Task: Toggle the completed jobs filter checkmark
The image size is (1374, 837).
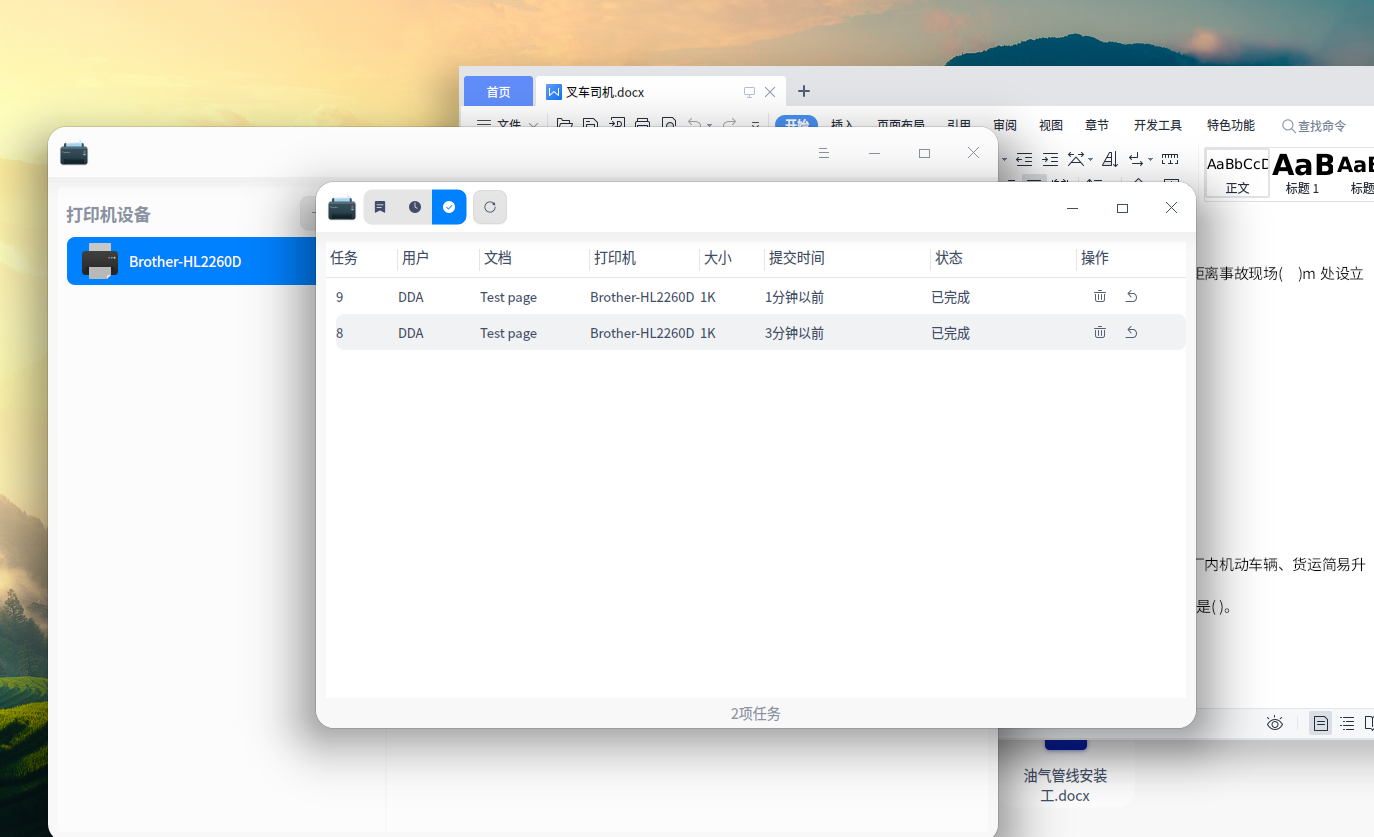Action: tap(448, 207)
